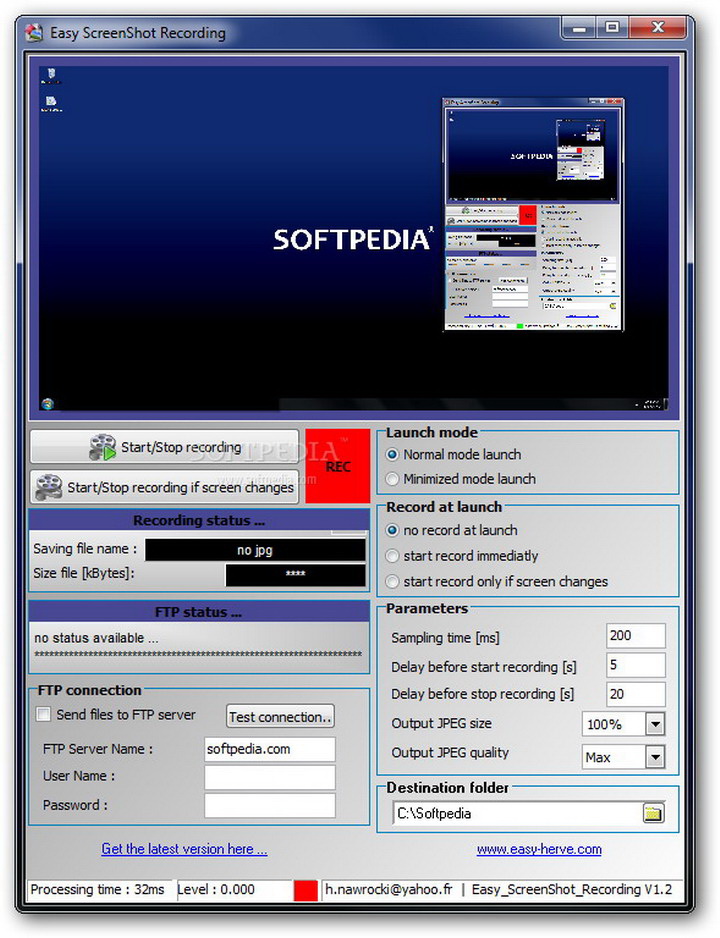Edit Delay before stop recording value
This screenshot has height=938, width=720.
tap(636, 694)
